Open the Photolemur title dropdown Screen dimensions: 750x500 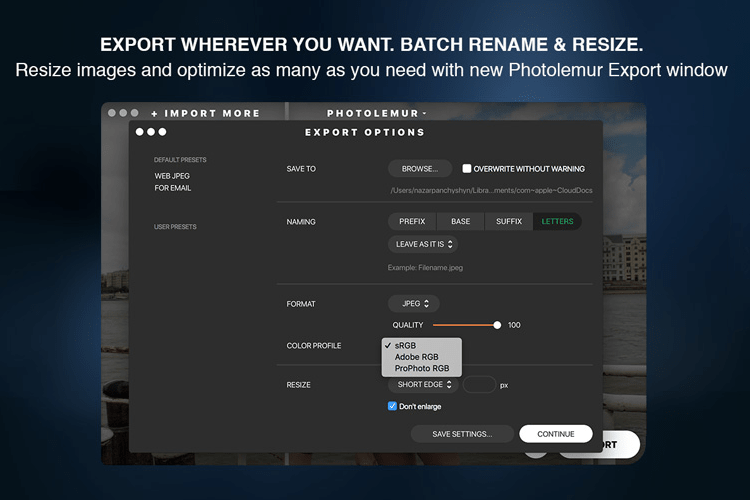(x=376, y=113)
